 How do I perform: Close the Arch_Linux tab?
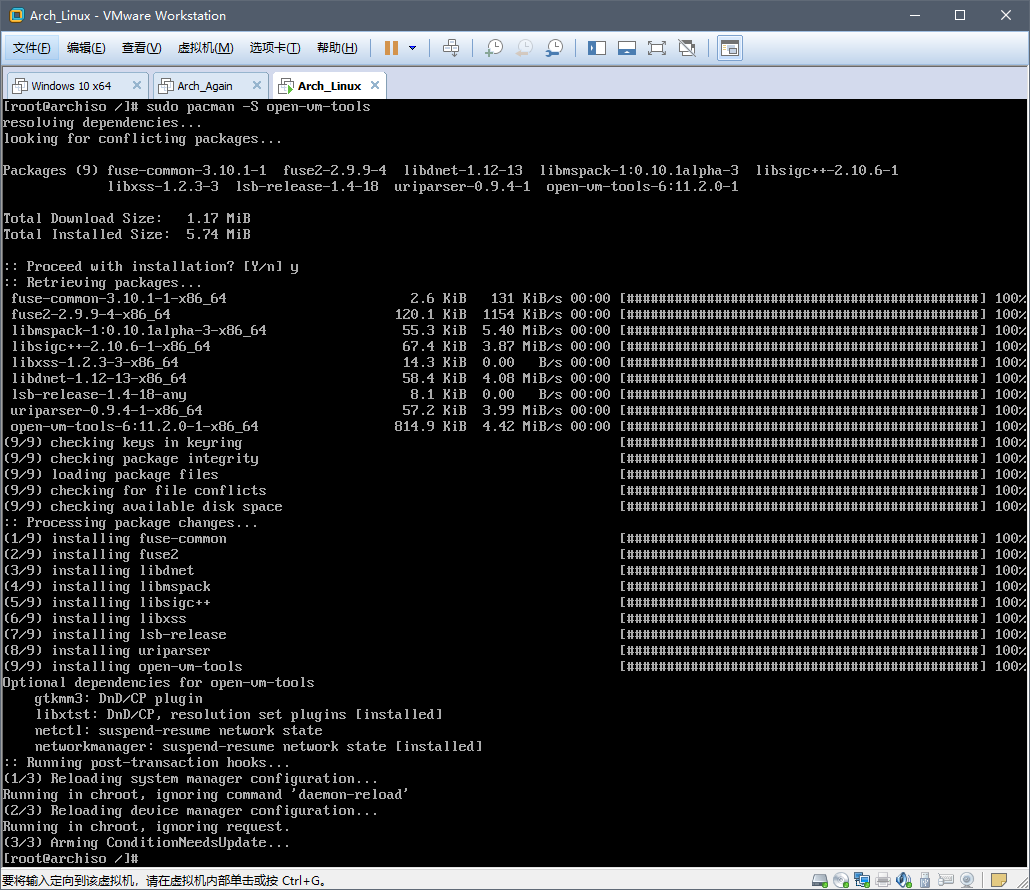click(x=375, y=85)
